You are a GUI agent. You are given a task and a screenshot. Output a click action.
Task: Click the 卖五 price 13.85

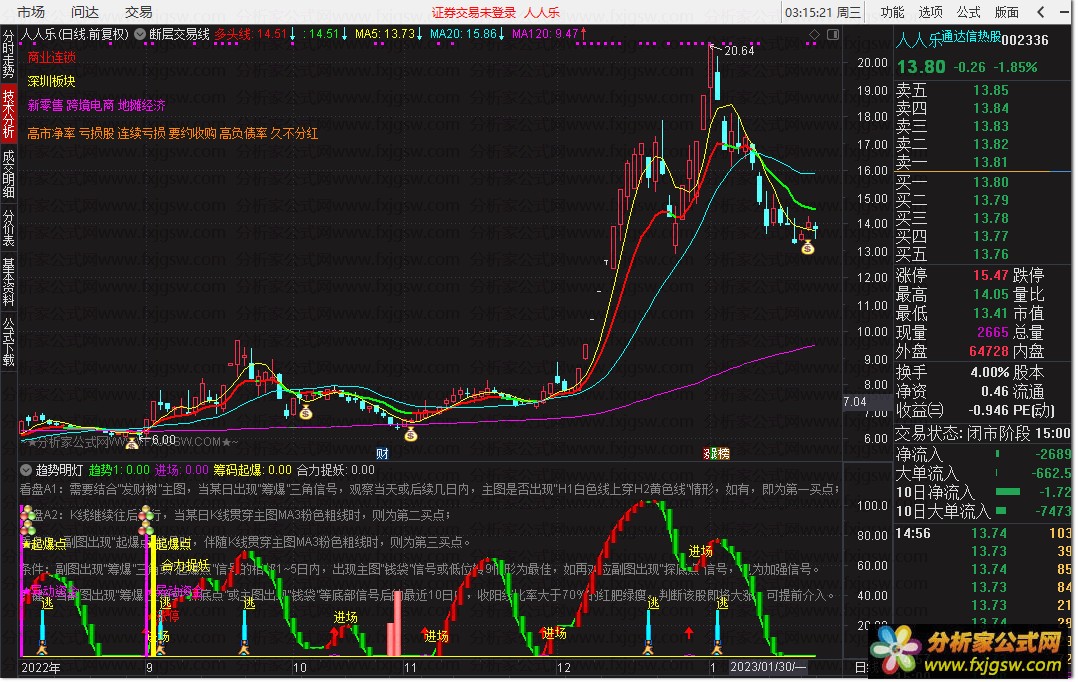click(991, 90)
